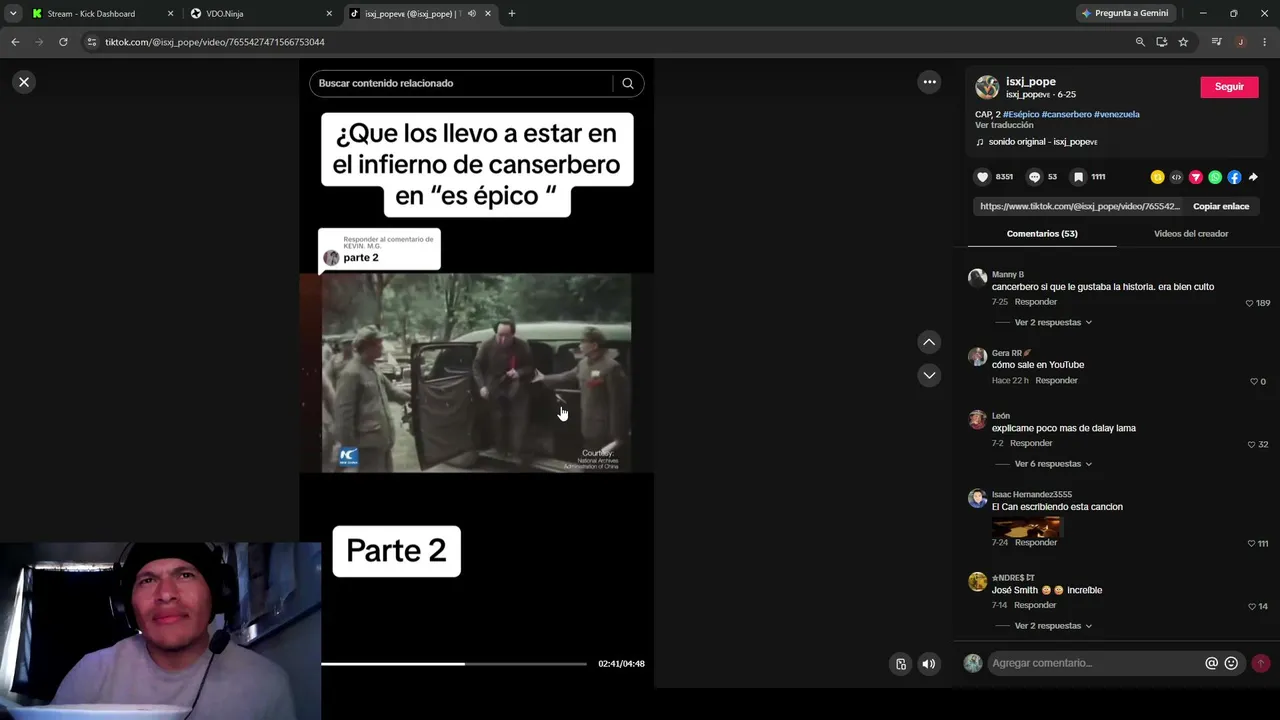Open tab search dropdown arrow in Chrome
This screenshot has width=1280, height=720.
[12, 14]
